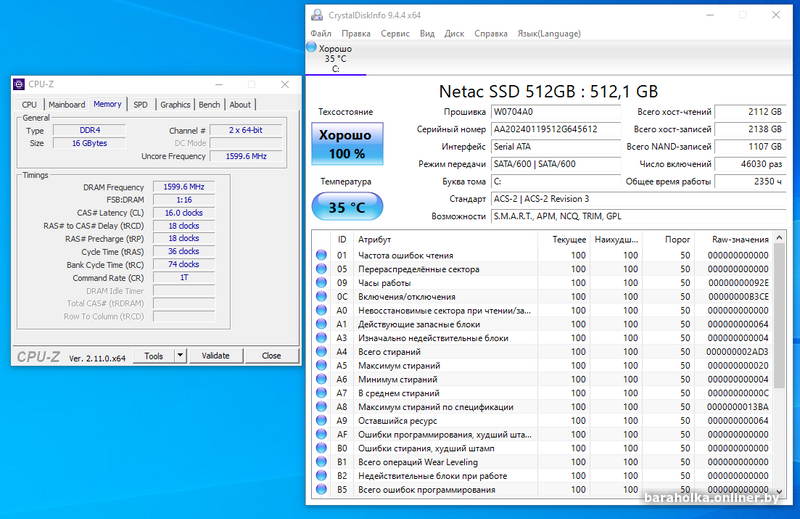This screenshot has height=519, width=800.
Task: Click status orb for B5 Всего ошибок программирования
Action: (321, 489)
